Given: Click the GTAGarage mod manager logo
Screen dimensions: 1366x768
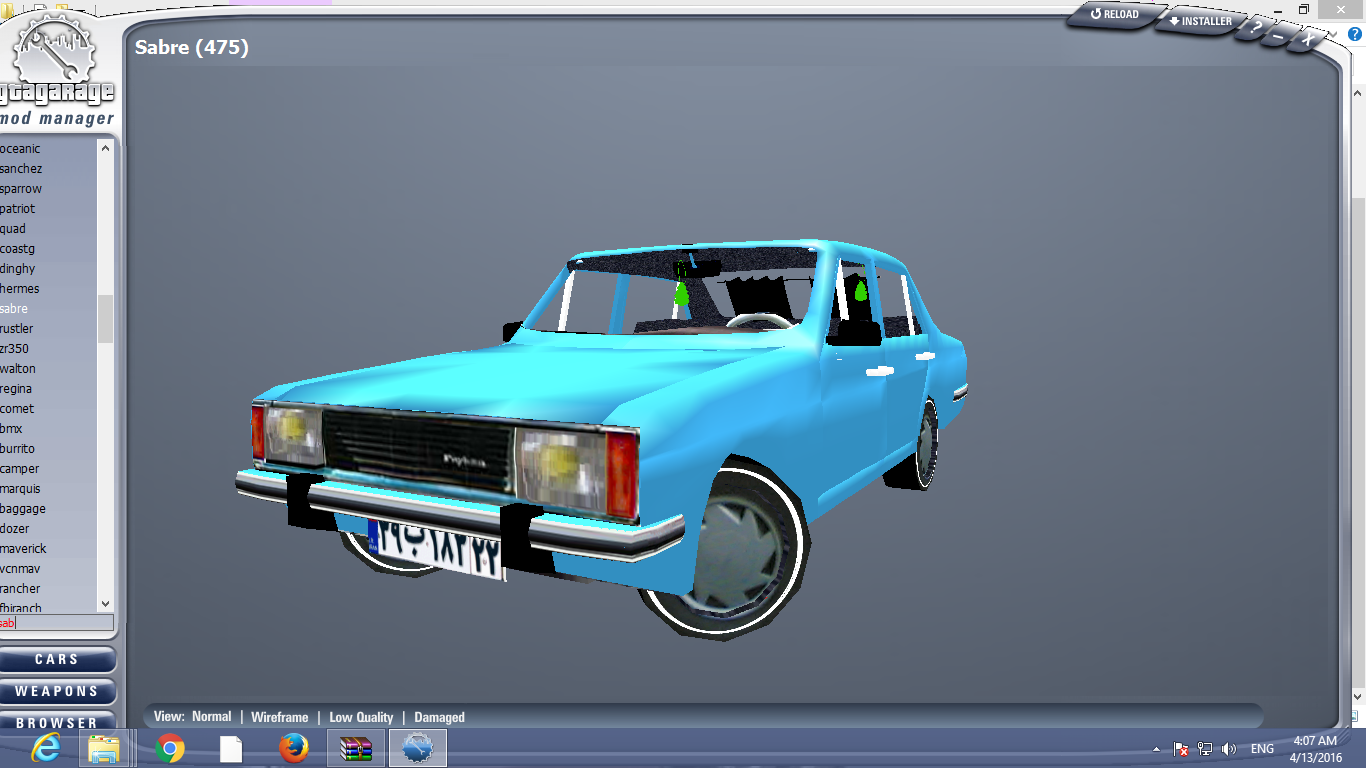Looking at the screenshot, I should click(x=57, y=70).
